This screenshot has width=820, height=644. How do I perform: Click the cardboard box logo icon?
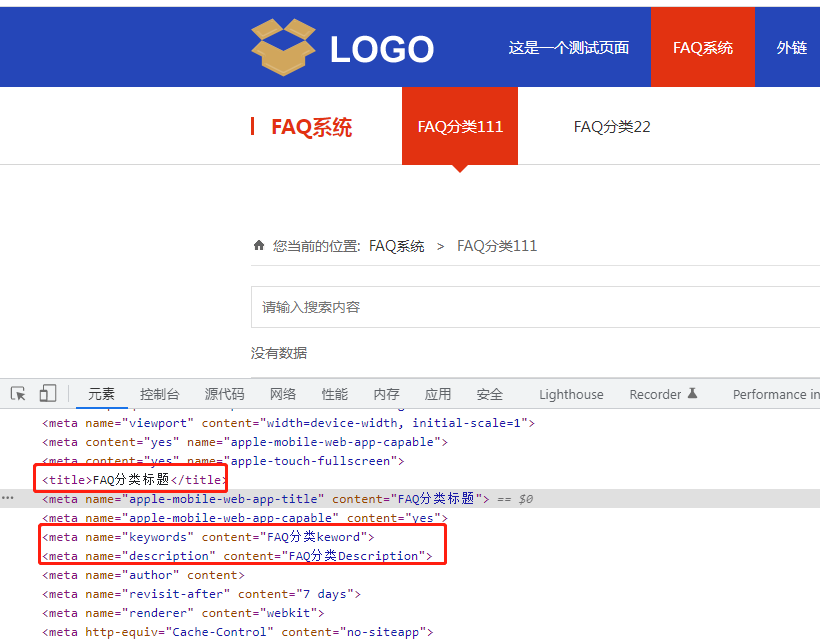click(x=283, y=47)
